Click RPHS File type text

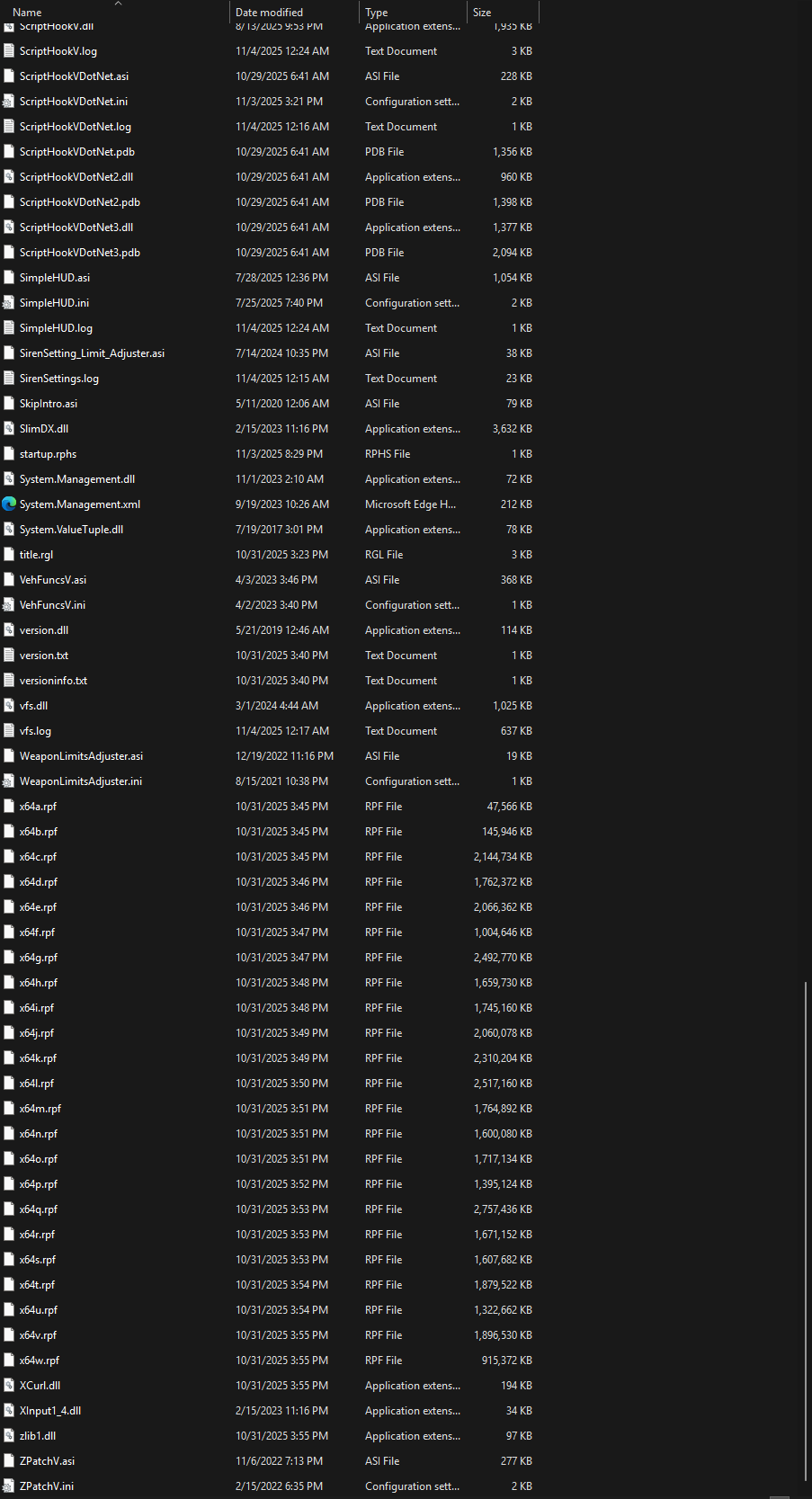(x=388, y=454)
